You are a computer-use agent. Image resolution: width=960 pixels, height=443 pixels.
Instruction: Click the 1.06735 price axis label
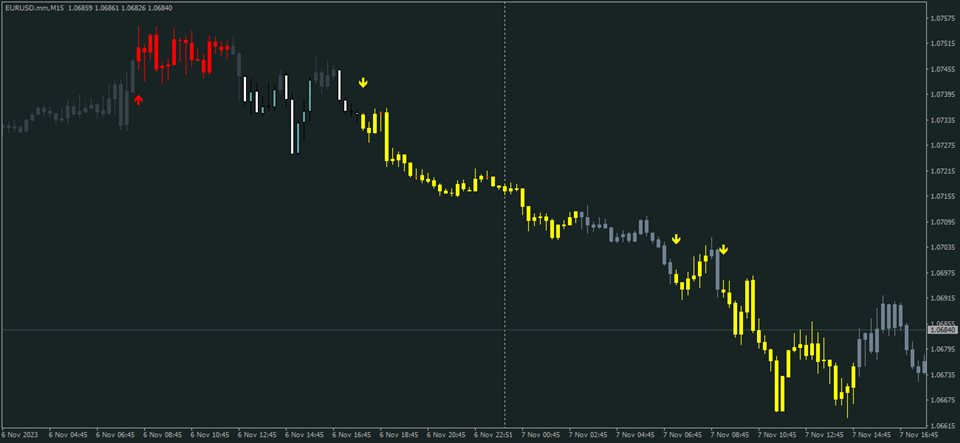point(943,375)
